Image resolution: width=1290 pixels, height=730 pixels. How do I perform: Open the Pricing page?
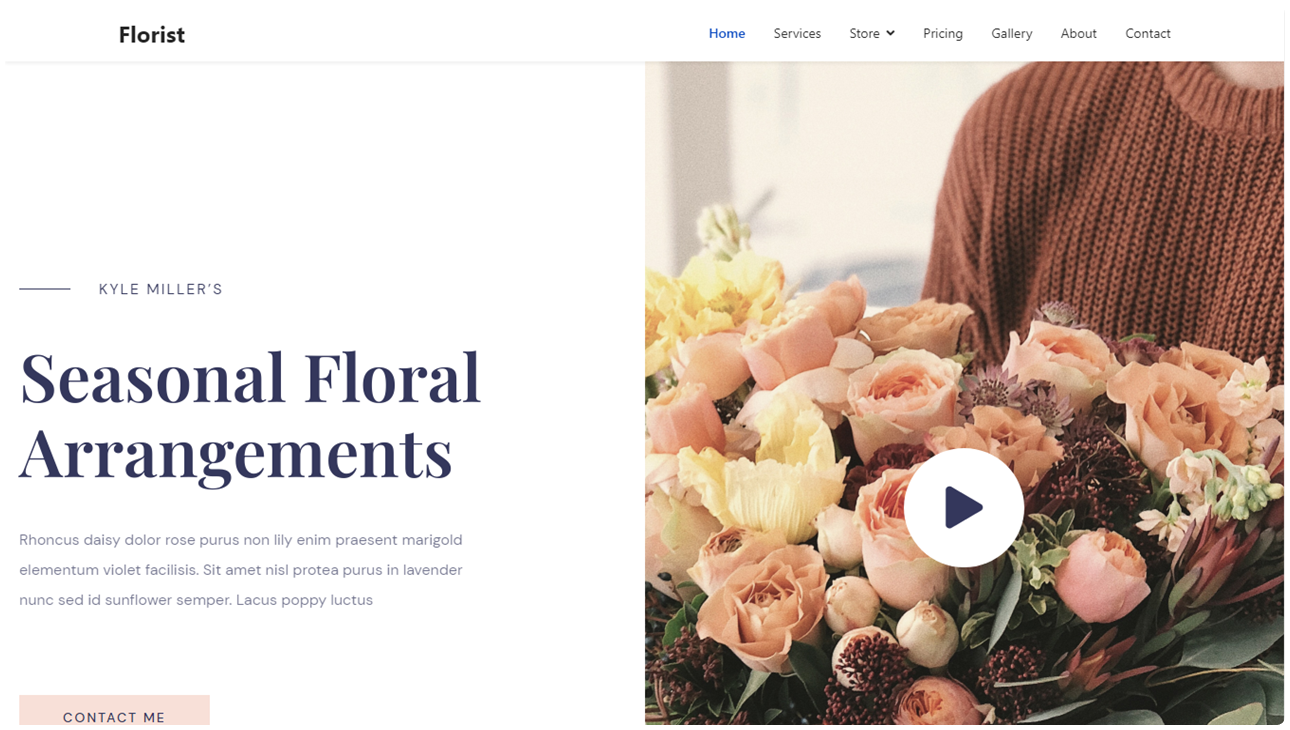point(943,33)
